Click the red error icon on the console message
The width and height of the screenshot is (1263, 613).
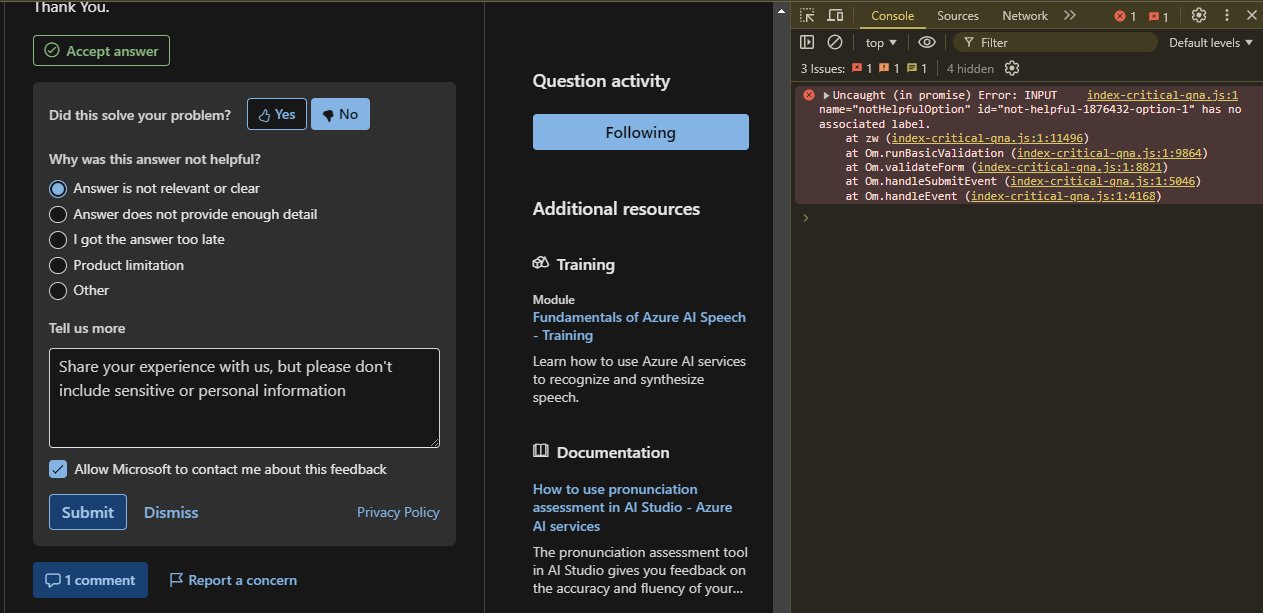point(808,95)
